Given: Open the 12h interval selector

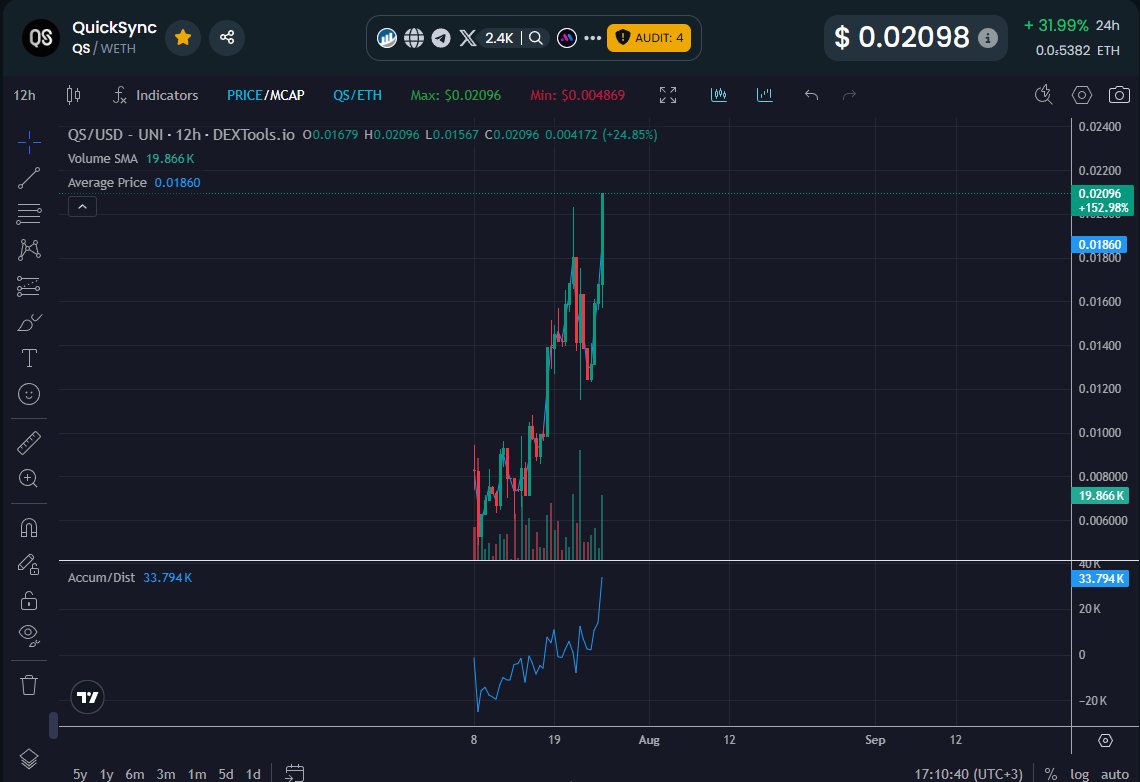Looking at the screenshot, I should [25, 95].
